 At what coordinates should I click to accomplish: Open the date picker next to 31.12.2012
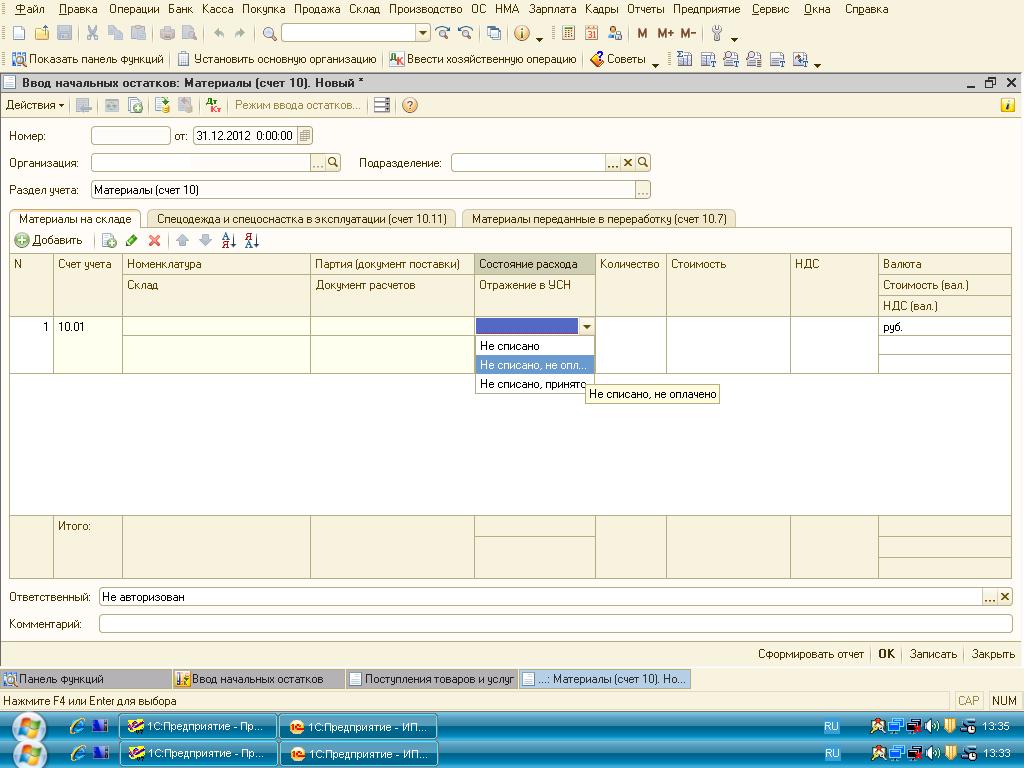click(305, 136)
